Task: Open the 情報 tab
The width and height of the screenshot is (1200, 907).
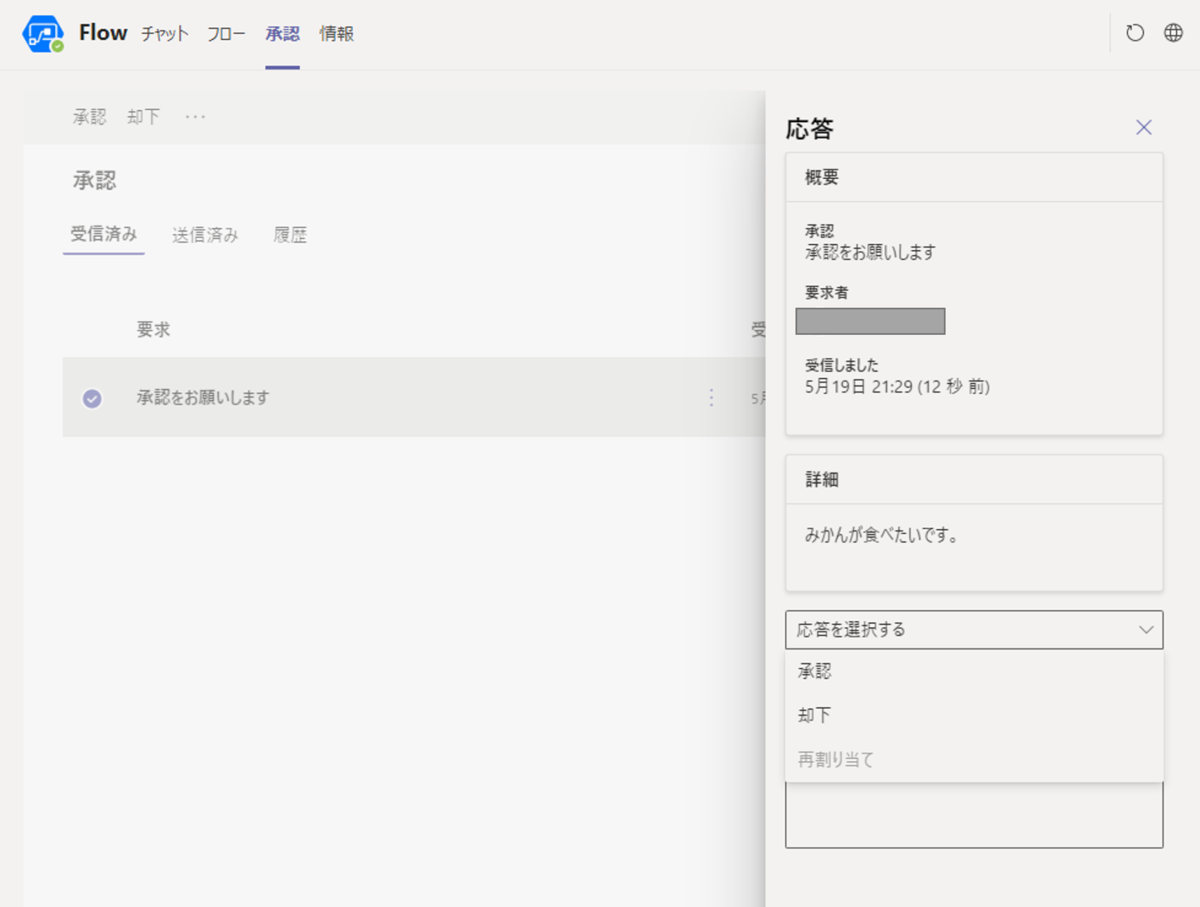Action: pyautogui.click(x=337, y=34)
